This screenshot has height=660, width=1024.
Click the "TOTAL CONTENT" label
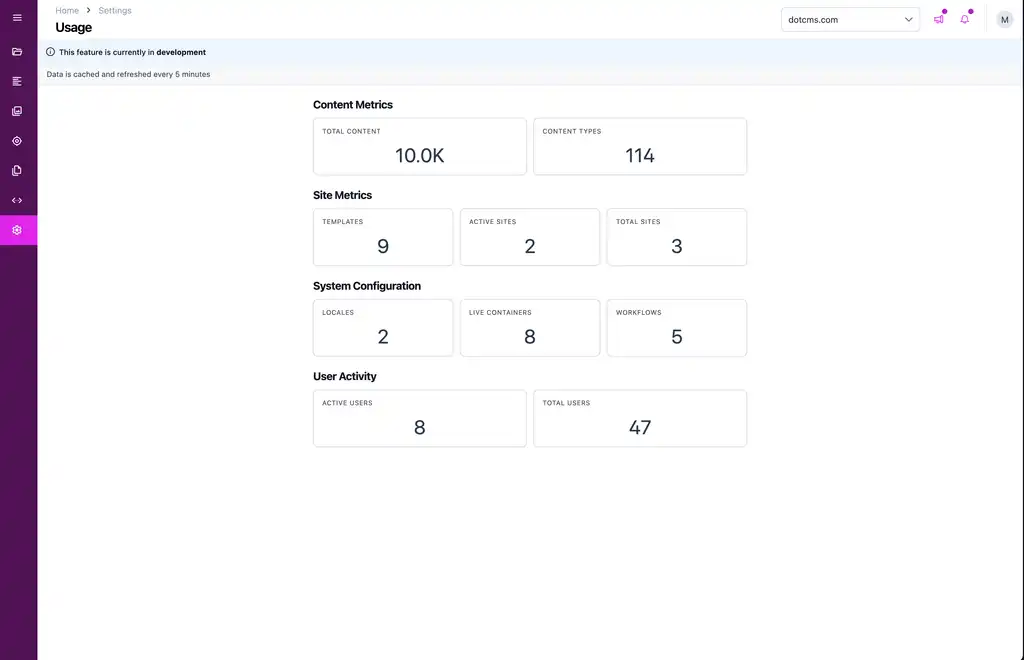click(x=351, y=131)
